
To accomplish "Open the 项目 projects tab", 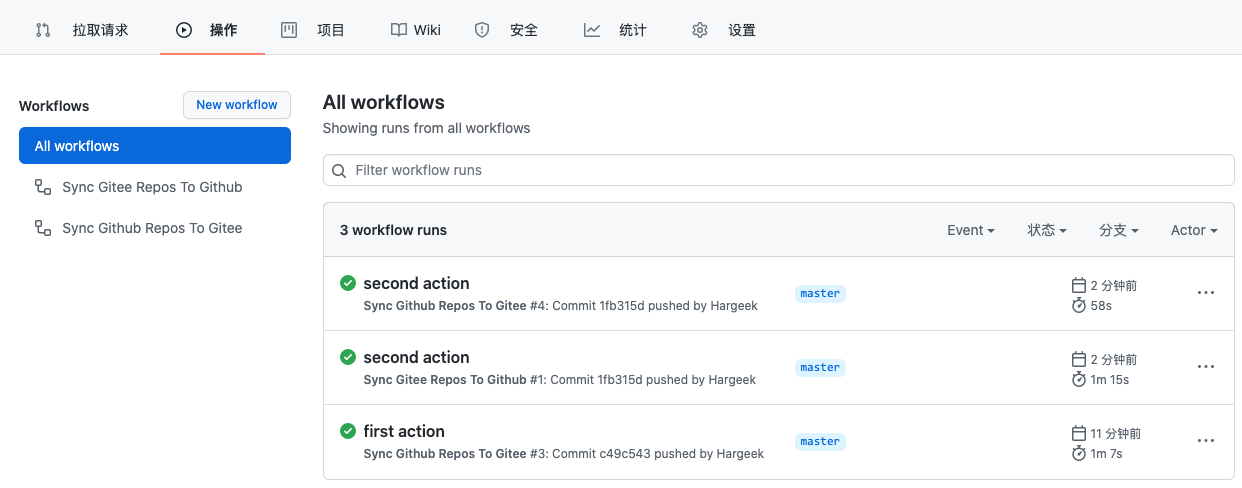I will [313, 30].
